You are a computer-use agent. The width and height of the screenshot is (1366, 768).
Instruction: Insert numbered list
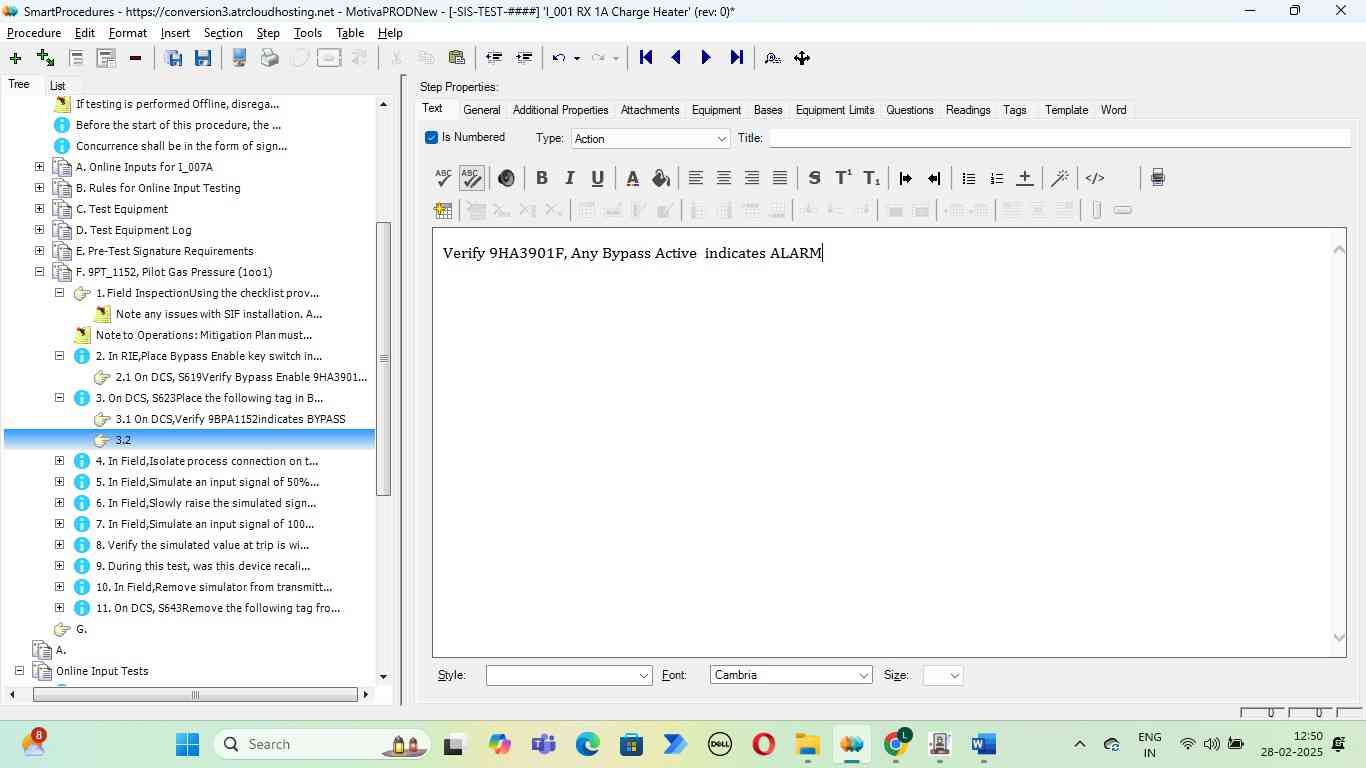996,178
